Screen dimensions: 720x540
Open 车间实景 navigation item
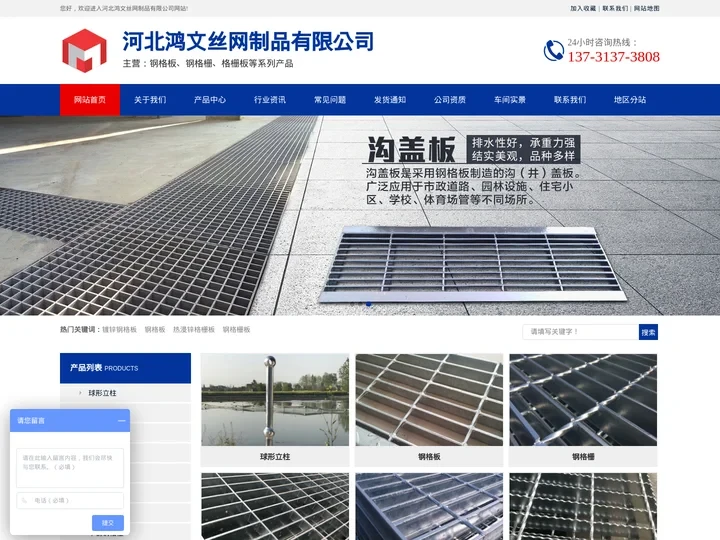point(510,100)
